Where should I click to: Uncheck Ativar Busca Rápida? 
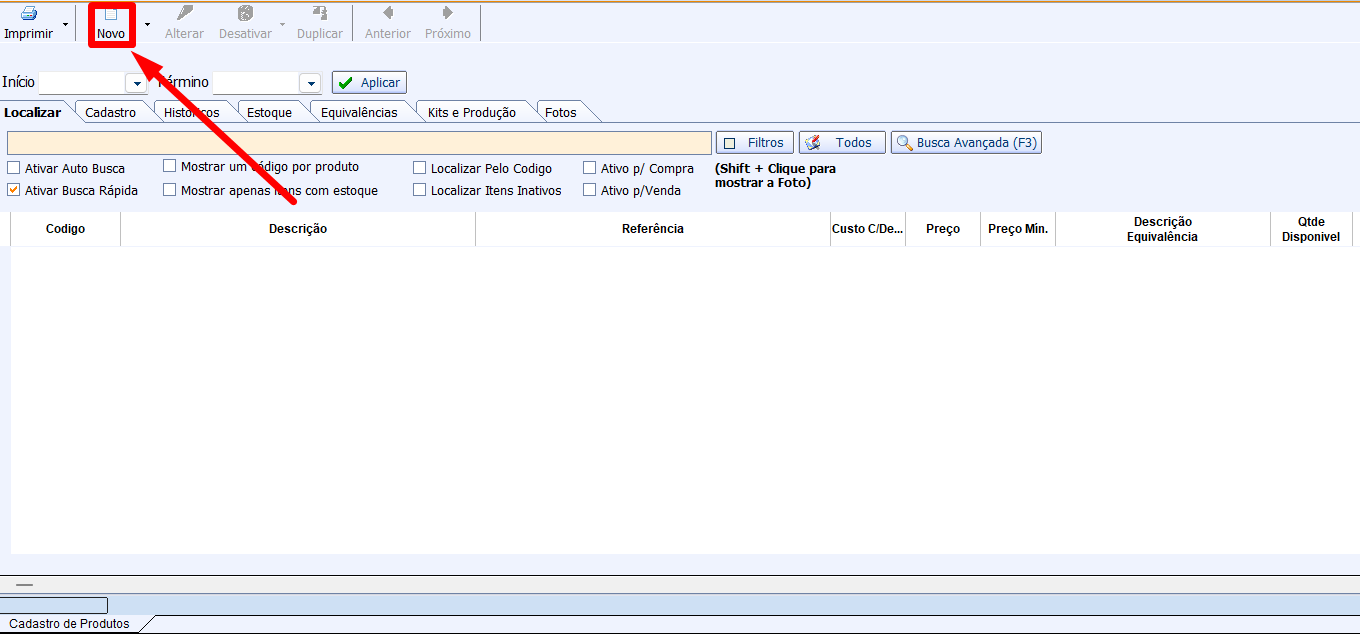[x=14, y=190]
